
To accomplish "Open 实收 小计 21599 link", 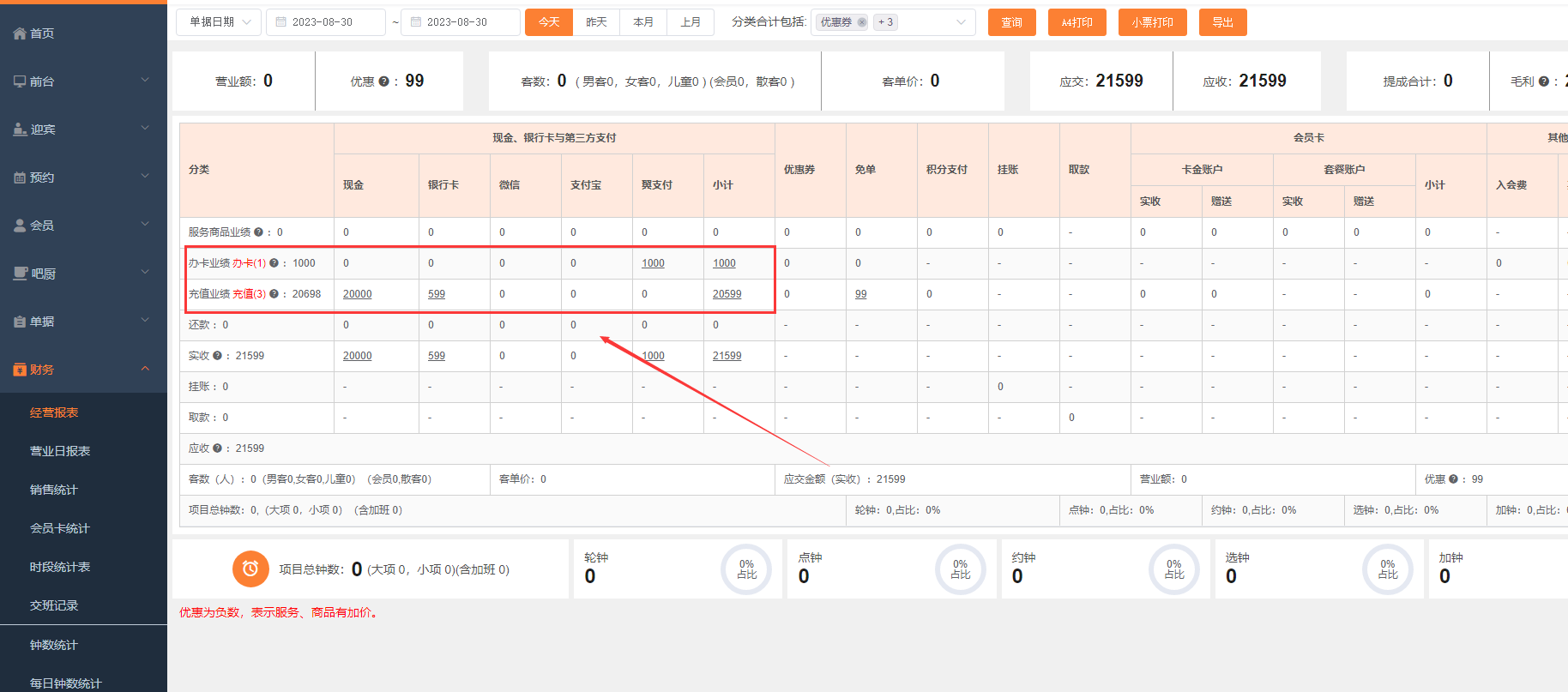I will click(727, 356).
